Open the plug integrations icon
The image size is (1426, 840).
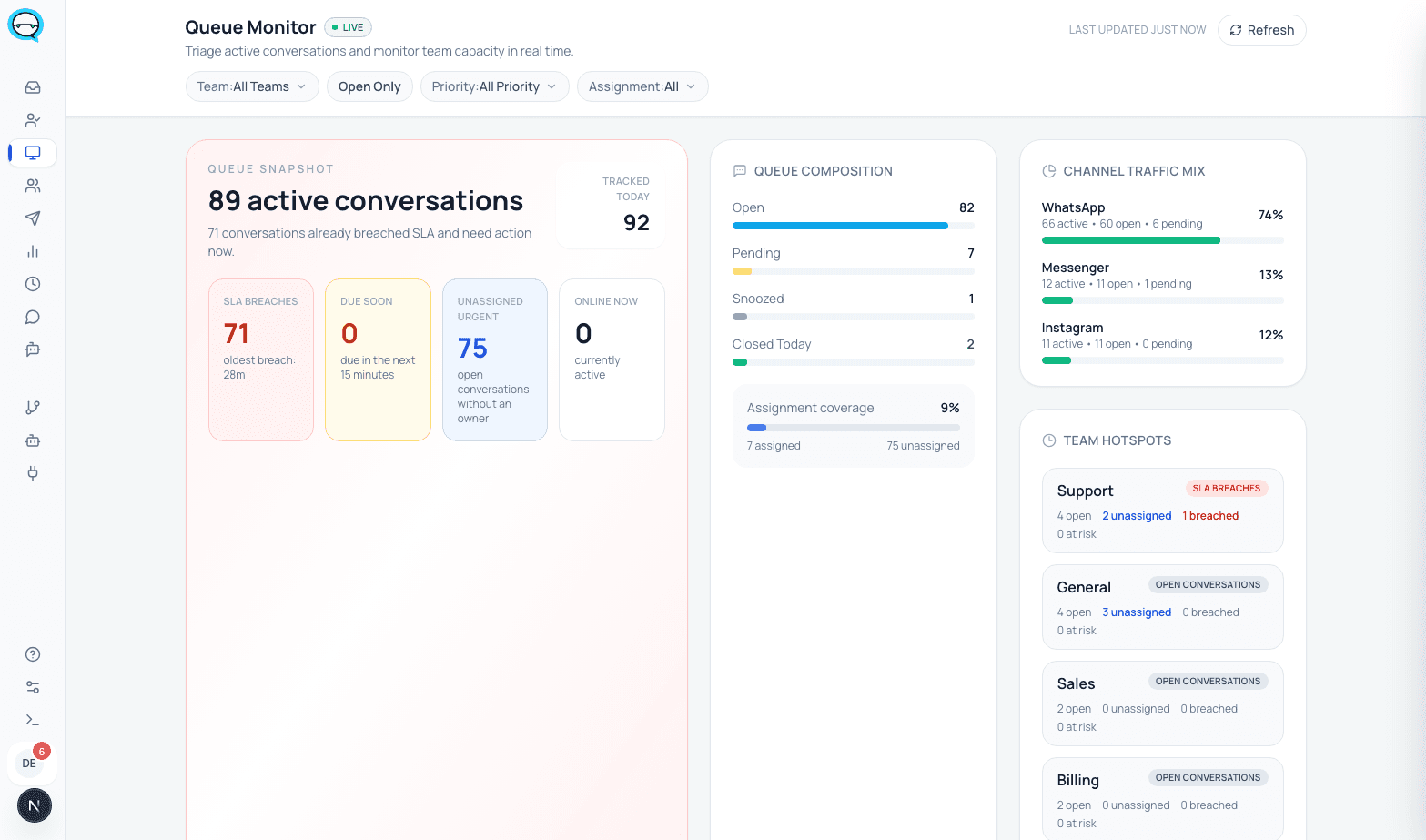coord(33,473)
